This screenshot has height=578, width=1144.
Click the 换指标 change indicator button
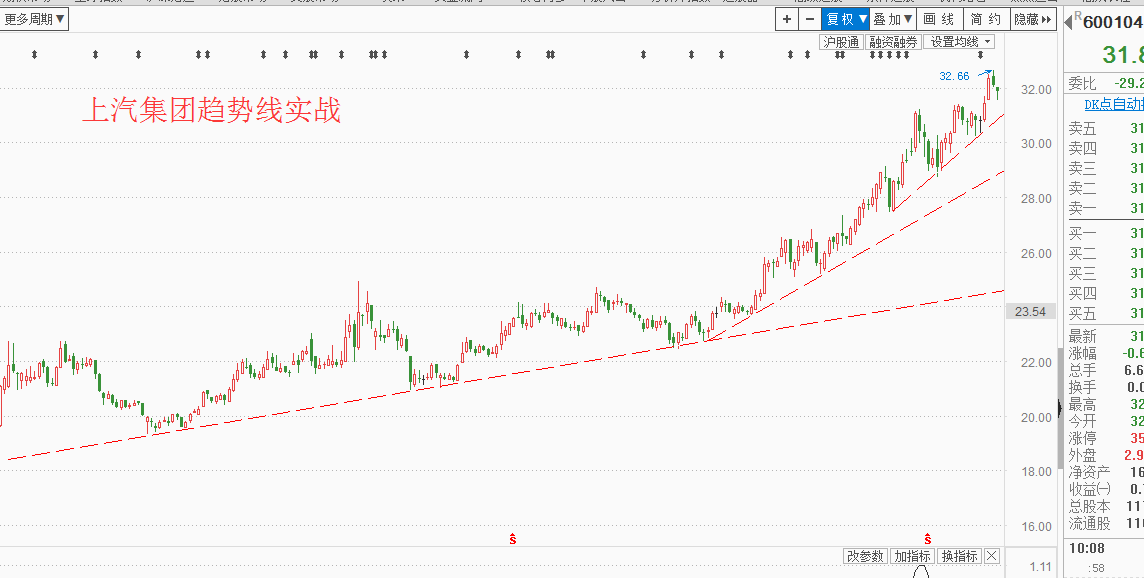coord(959,556)
